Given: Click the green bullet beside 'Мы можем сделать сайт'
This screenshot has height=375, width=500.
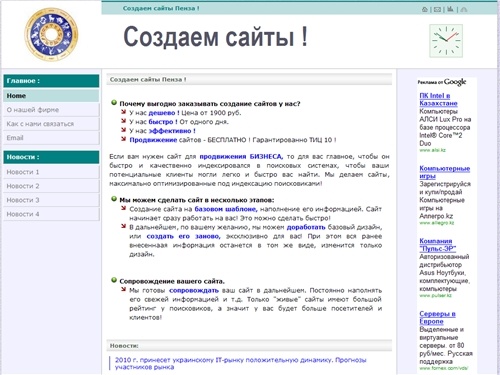Looking at the screenshot, I should coord(114,199).
